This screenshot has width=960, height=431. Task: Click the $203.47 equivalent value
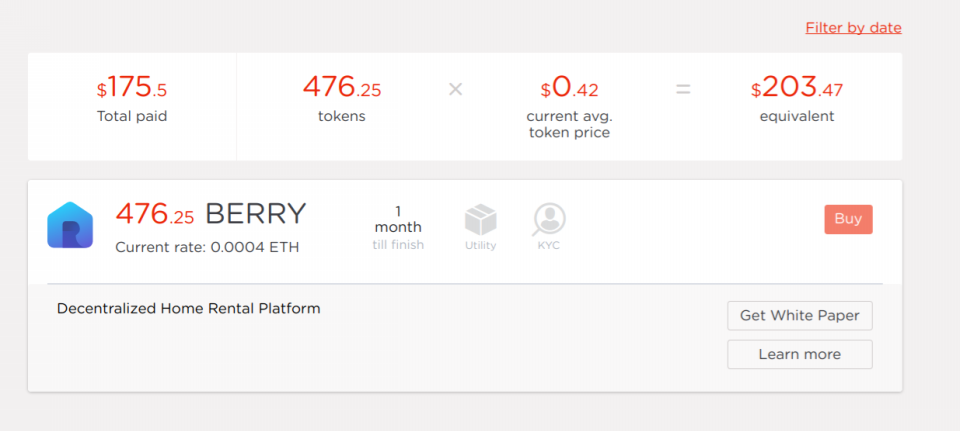tap(797, 88)
